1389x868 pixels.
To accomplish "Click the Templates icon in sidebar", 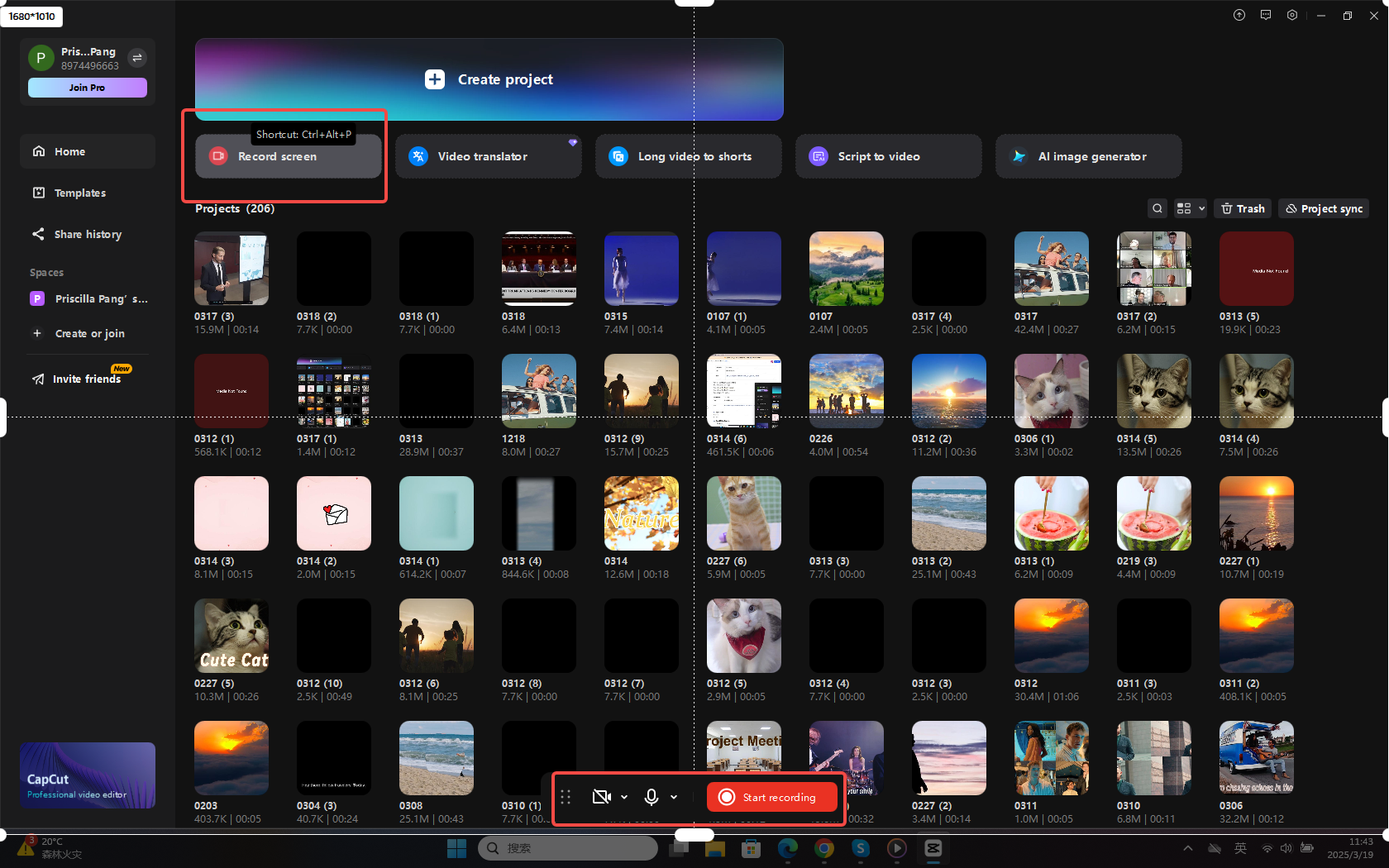I will pos(39,193).
